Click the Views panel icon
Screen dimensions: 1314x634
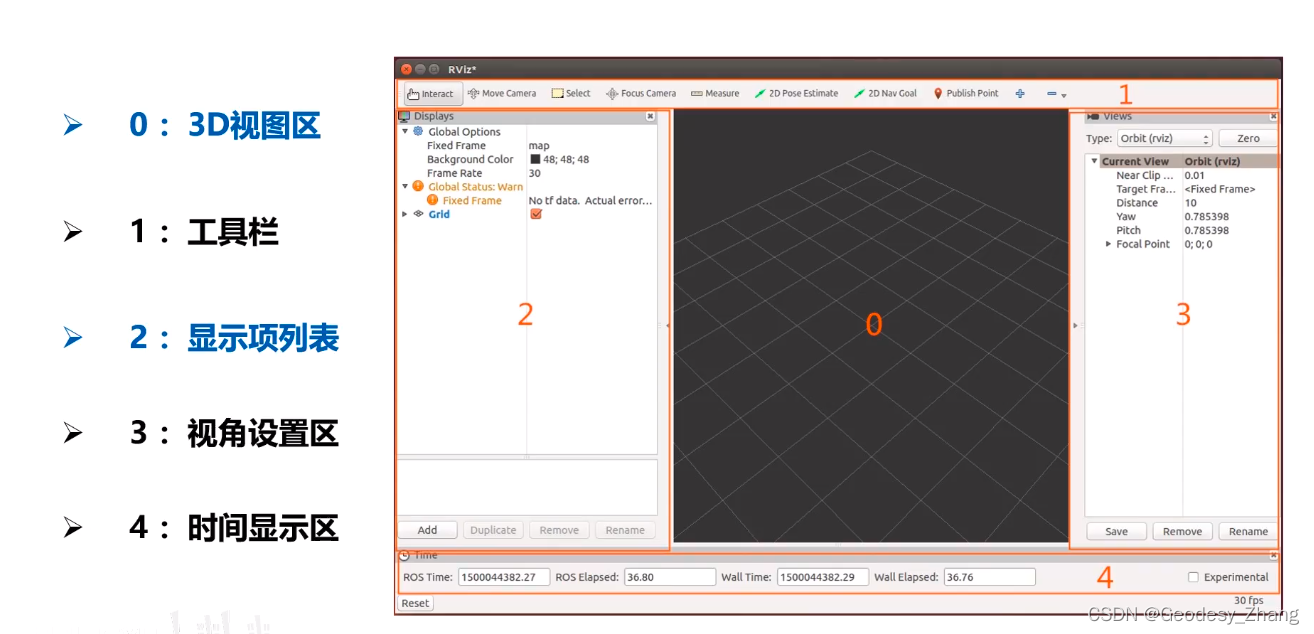coord(1092,116)
